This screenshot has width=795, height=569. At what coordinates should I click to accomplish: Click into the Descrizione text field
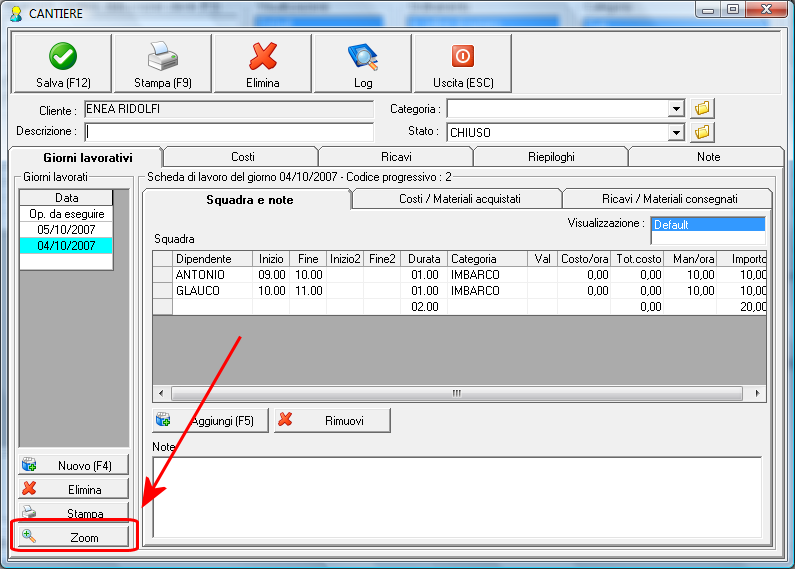pyautogui.click(x=229, y=132)
